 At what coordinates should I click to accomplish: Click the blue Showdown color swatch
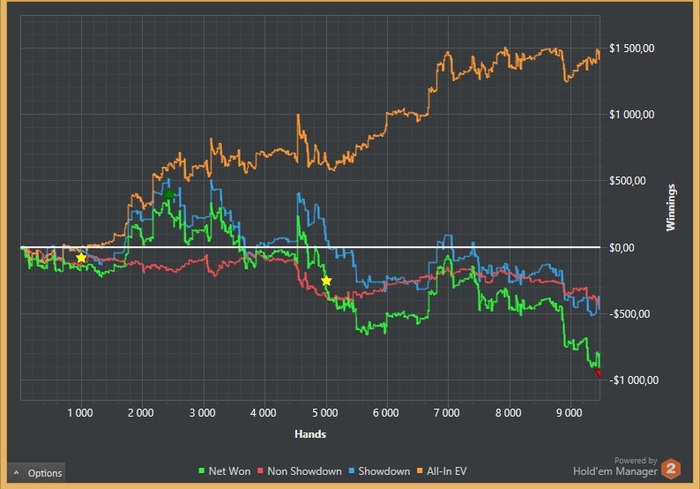click(351, 471)
